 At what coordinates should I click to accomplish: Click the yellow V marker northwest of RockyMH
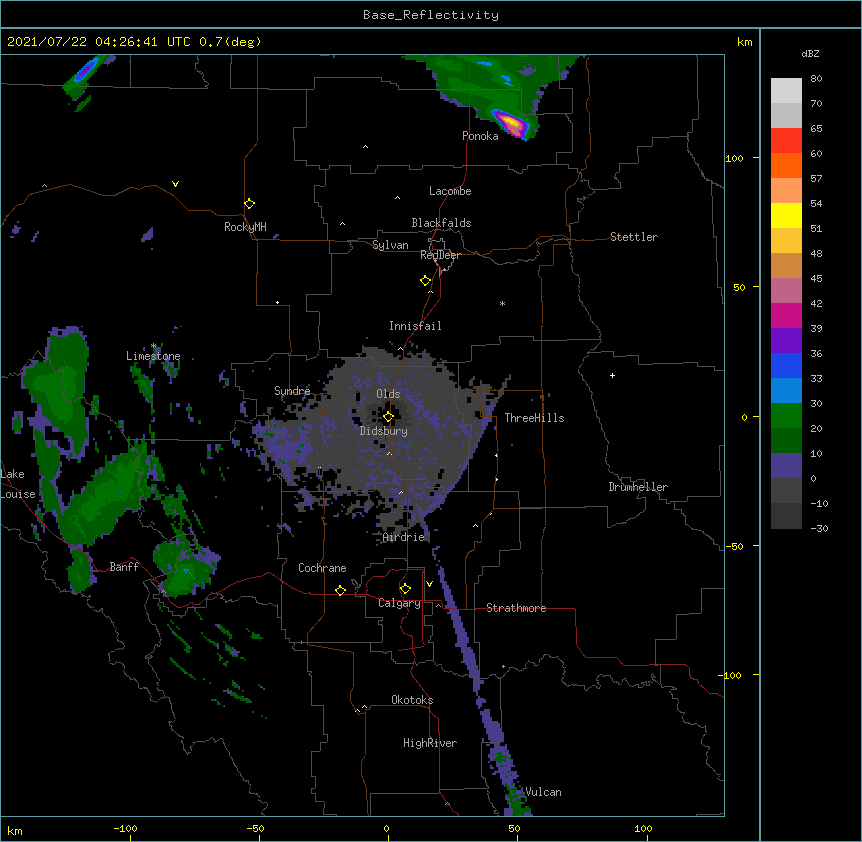tap(175, 184)
